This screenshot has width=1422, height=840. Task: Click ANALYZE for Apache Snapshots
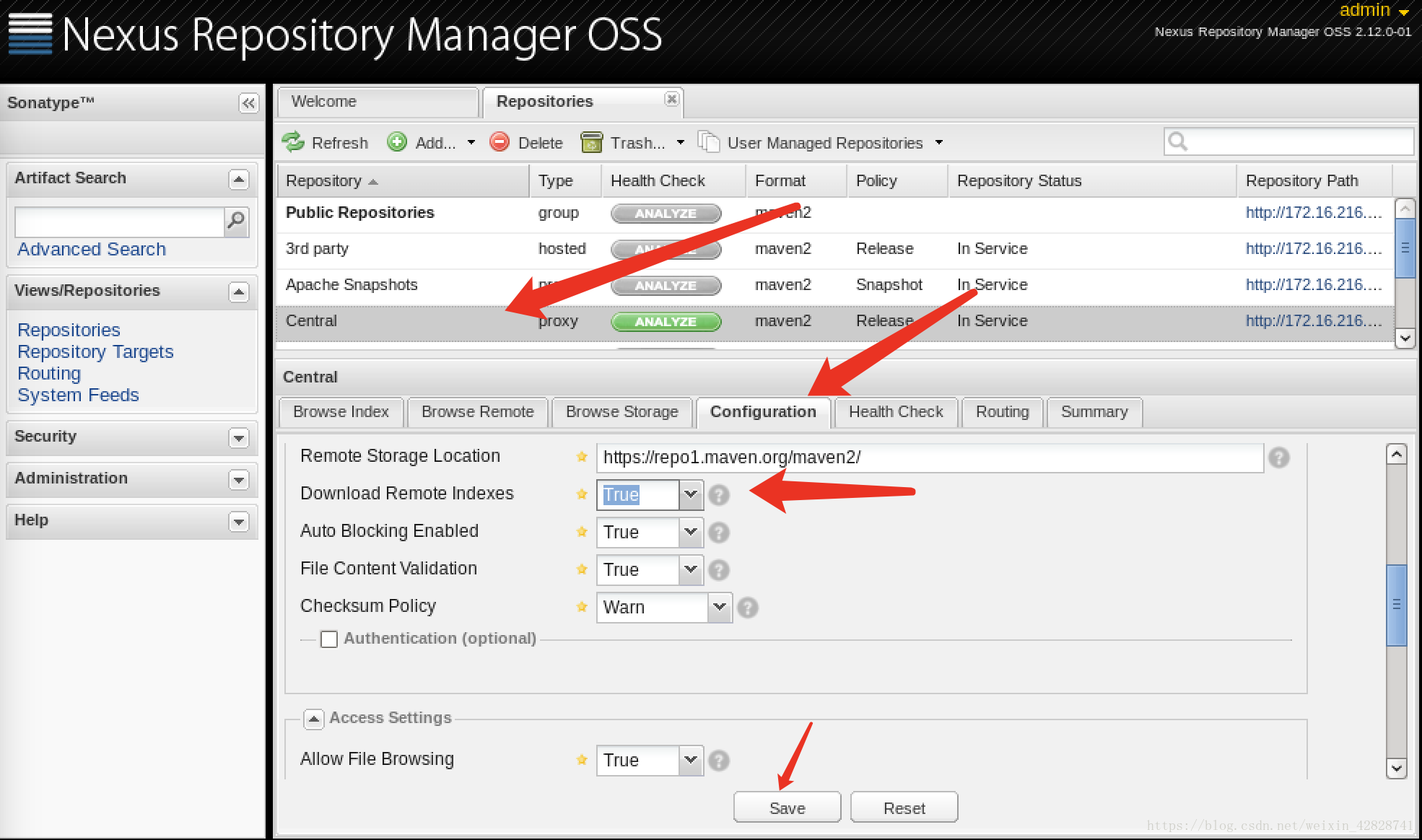pyautogui.click(x=666, y=286)
